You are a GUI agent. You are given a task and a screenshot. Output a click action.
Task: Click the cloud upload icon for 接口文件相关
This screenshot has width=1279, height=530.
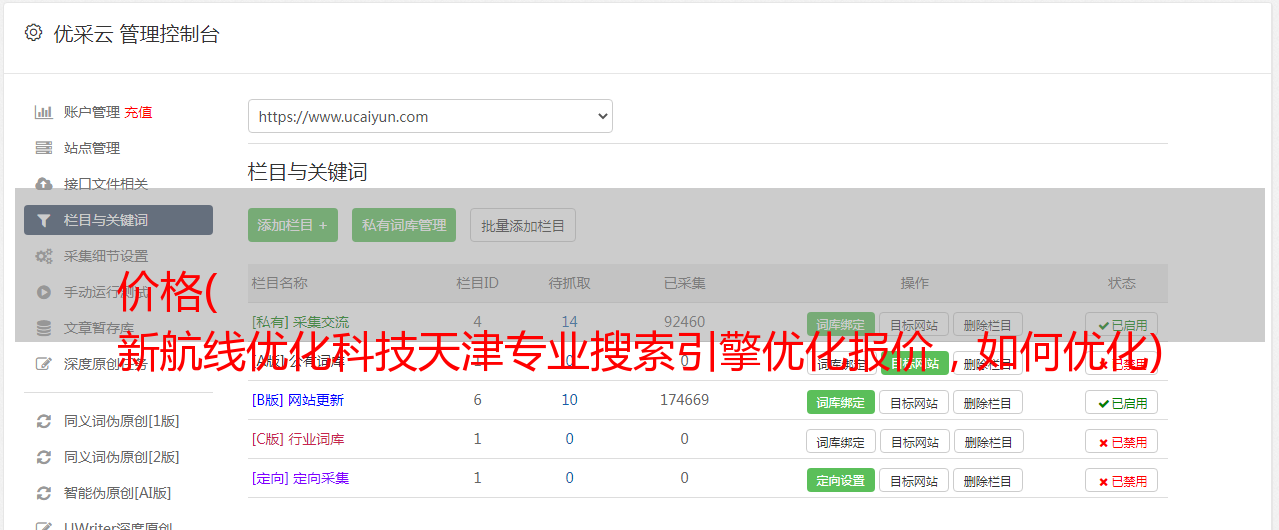(x=44, y=184)
